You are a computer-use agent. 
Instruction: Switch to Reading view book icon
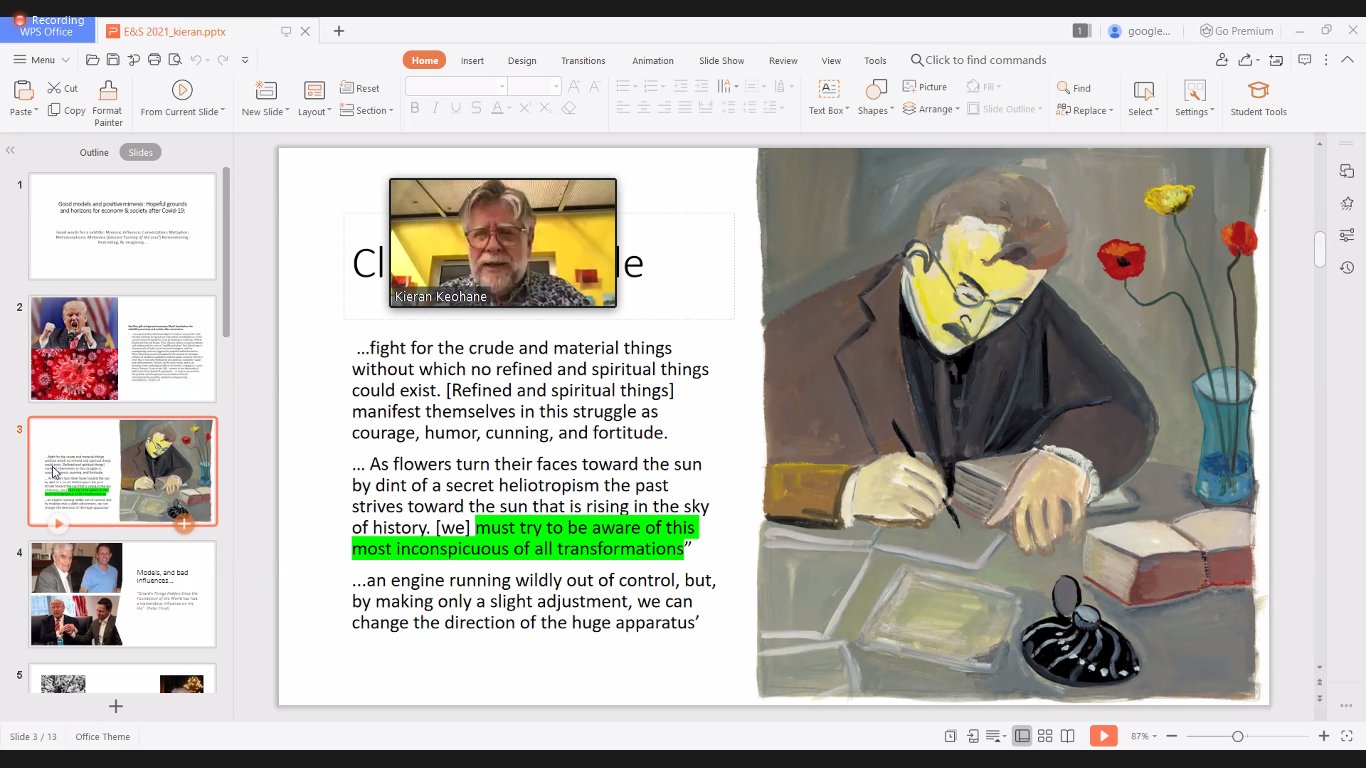[x=1068, y=736]
